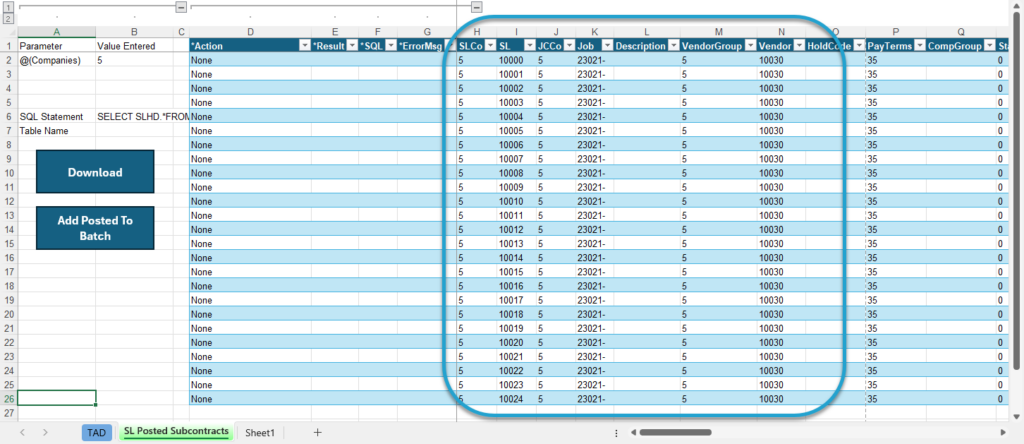This screenshot has height=444, width=1024.
Task: Click the Description header cell
Action: [x=647, y=46]
